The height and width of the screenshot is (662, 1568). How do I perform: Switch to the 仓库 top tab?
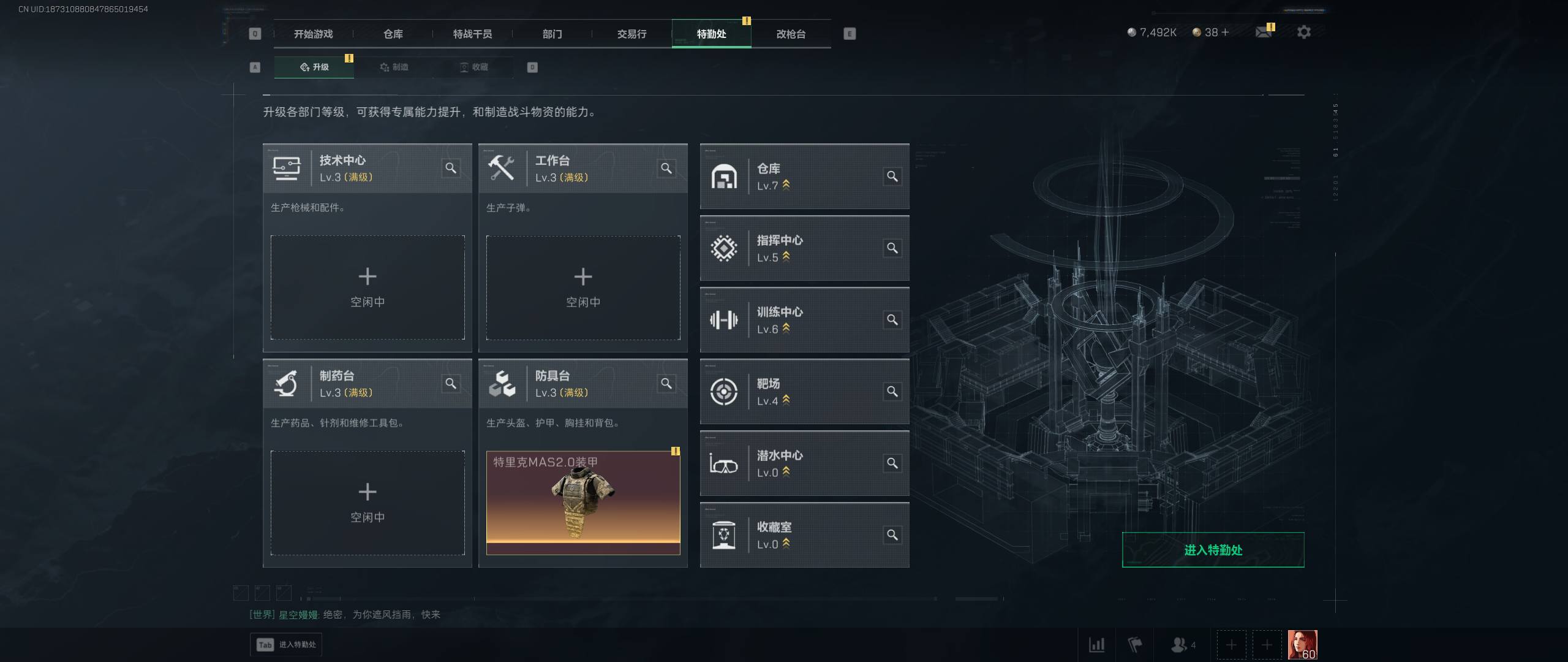393,34
